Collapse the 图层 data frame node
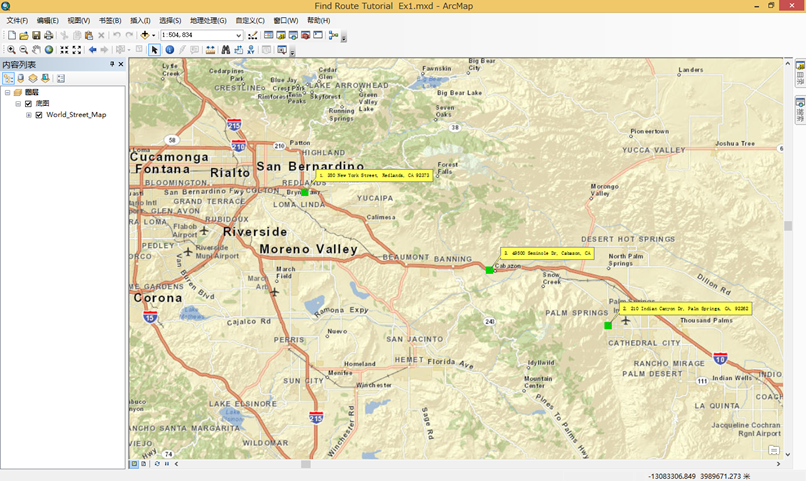Image resolution: width=806 pixels, height=481 pixels. (x=7, y=92)
